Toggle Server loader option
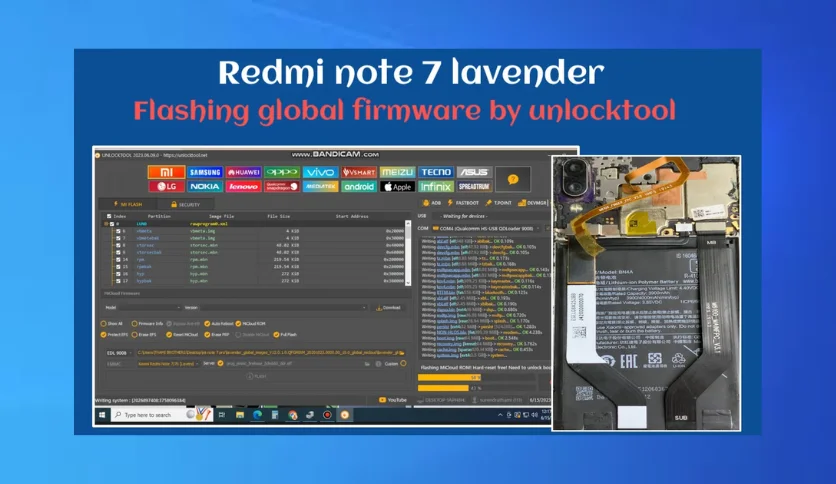The width and height of the screenshot is (836, 484). point(220,364)
